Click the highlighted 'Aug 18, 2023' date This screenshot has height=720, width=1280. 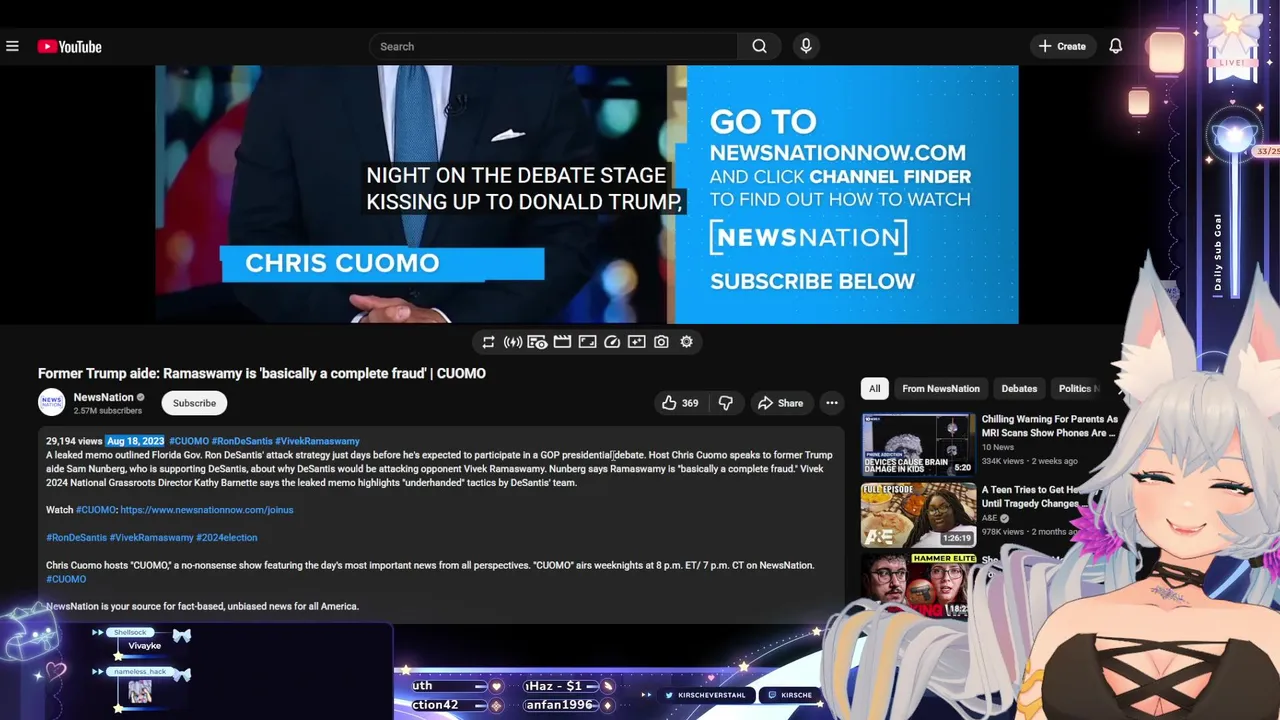[x=135, y=441]
